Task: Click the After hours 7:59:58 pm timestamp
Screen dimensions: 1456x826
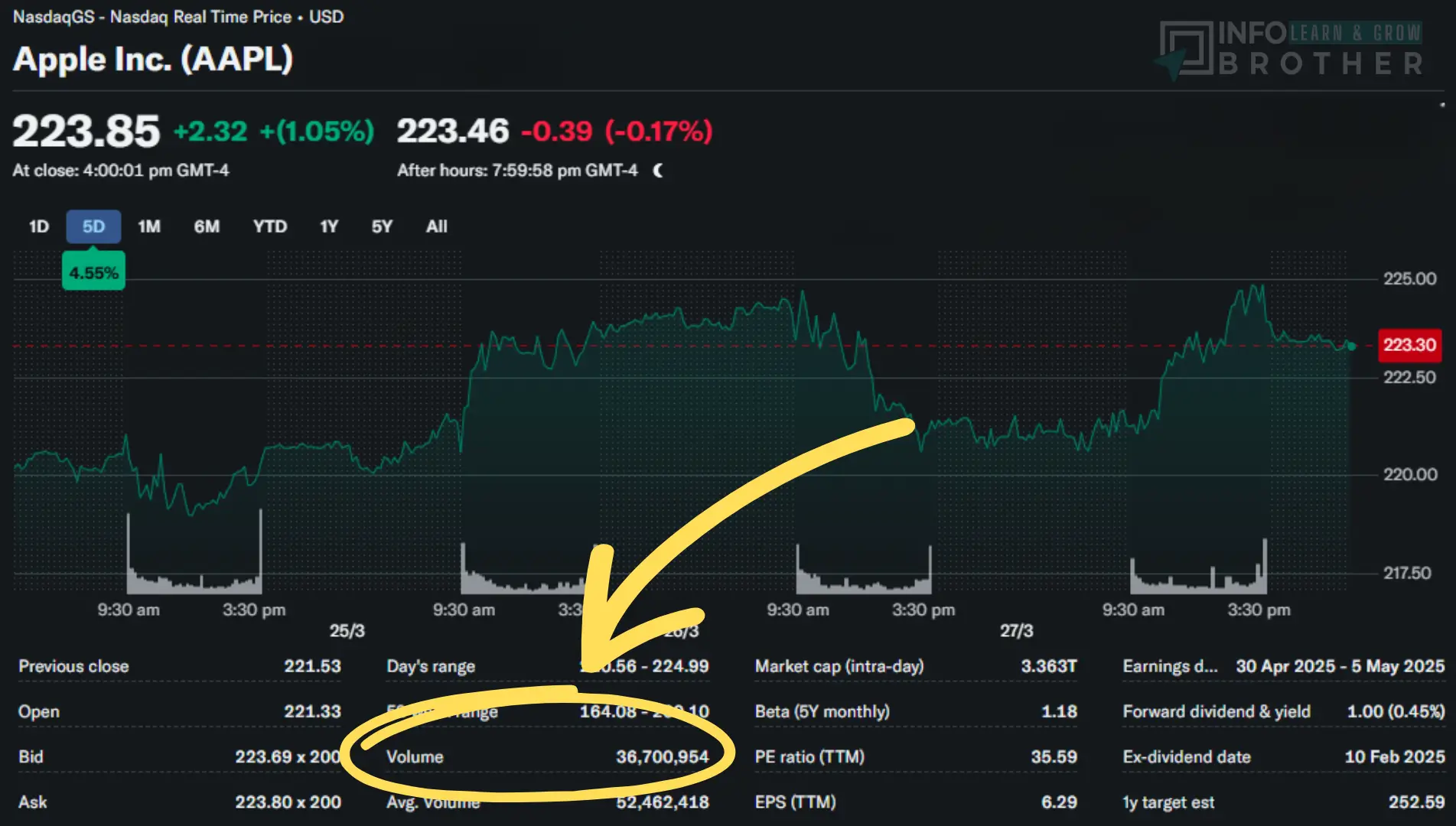Action: pos(517,171)
